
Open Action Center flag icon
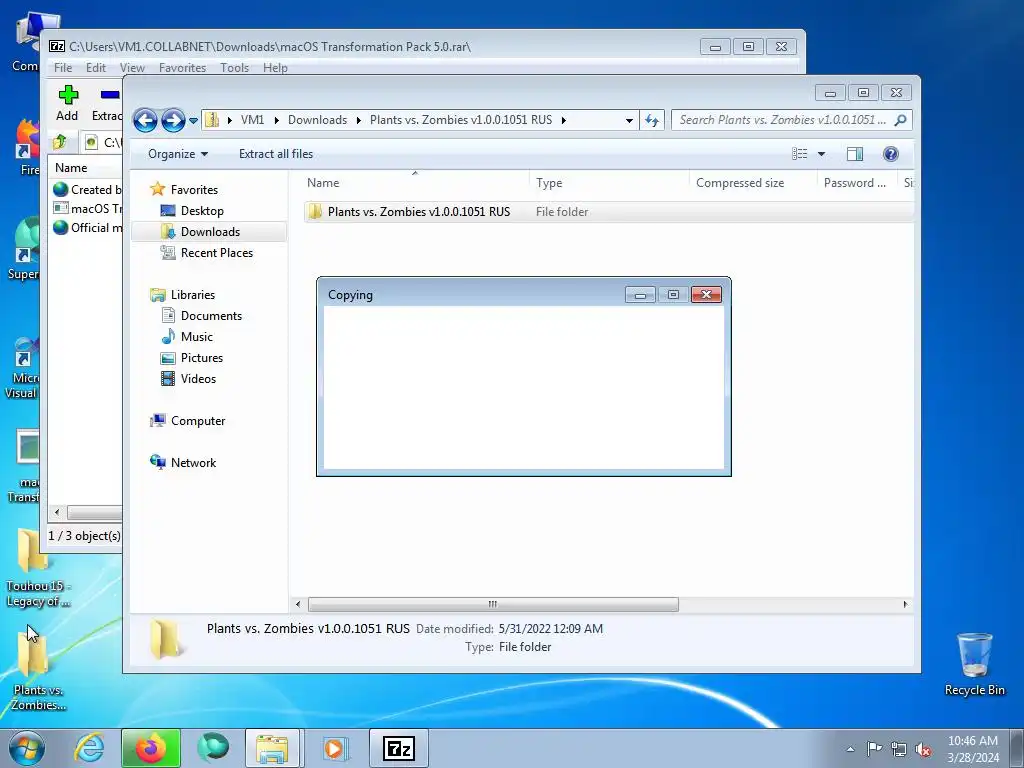[874, 749]
